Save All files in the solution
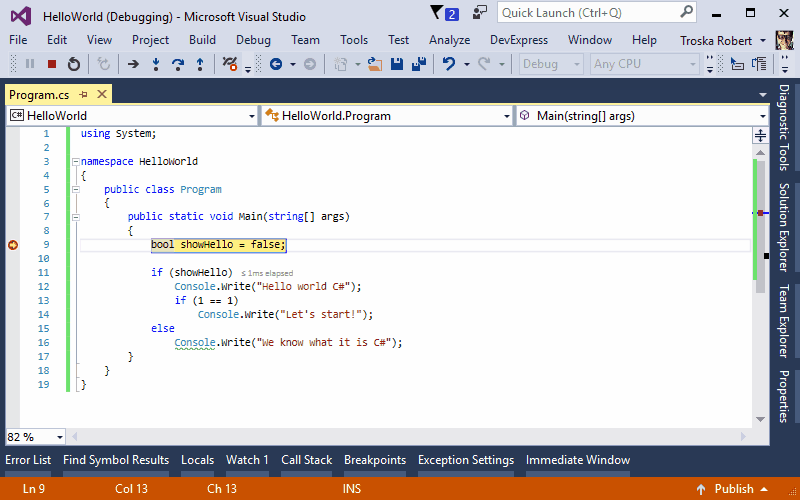The width and height of the screenshot is (800, 500). pyautogui.click(x=419, y=64)
